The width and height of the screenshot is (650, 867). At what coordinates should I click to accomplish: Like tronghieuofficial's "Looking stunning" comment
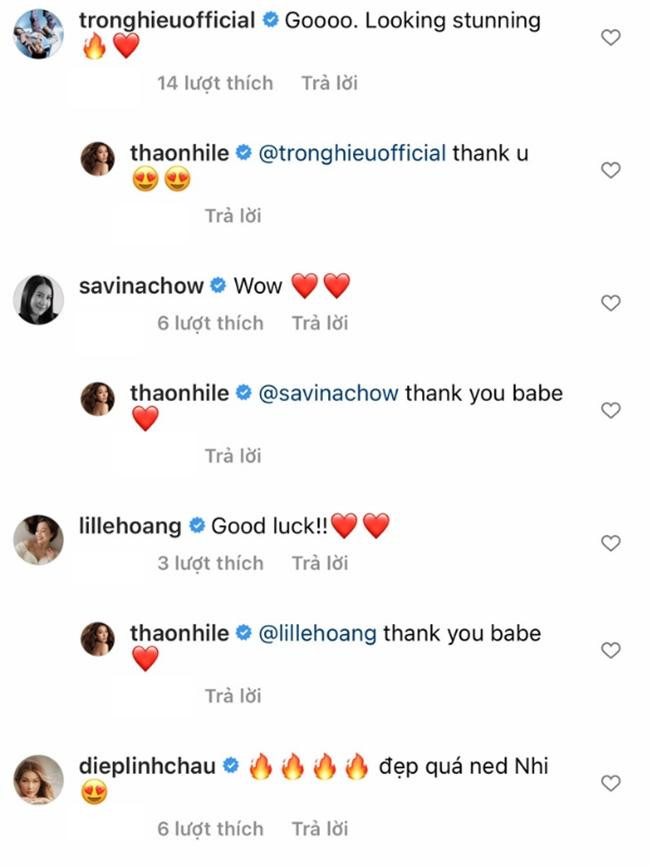tap(610, 38)
